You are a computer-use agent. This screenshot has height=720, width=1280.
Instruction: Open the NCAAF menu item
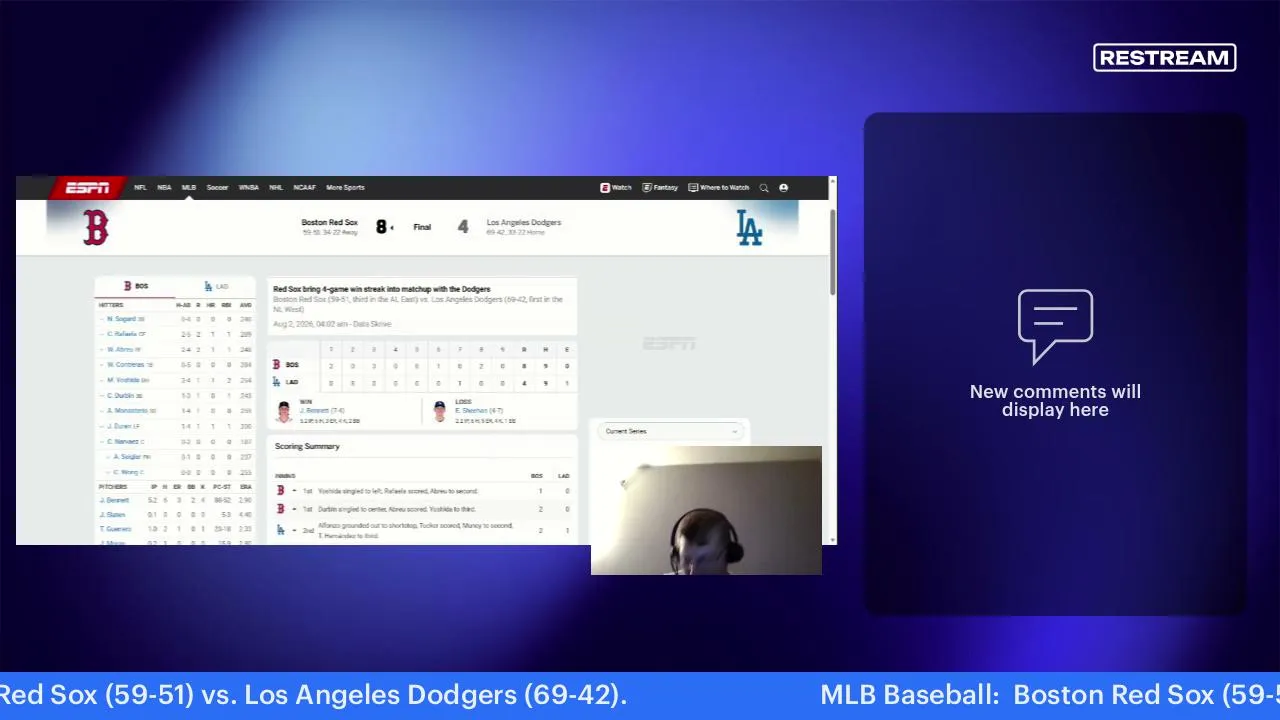tap(304, 188)
